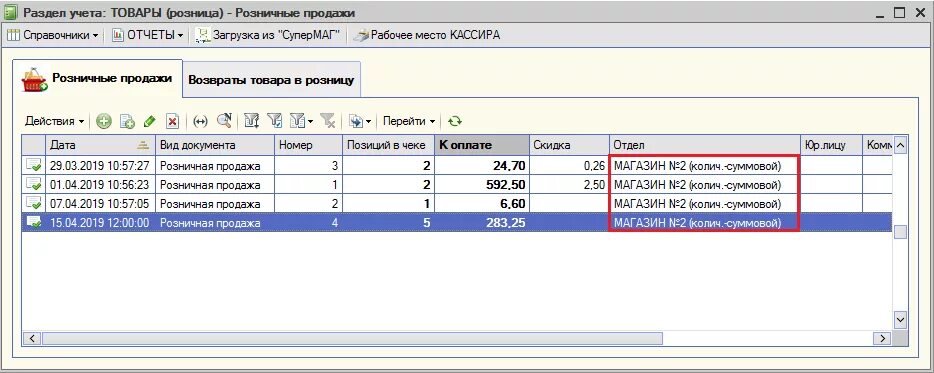The width and height of the screenshot is (934, 373).
Task: Open the ОТЧЕТЫ dropdown menu
Action: click(x=148, y=35)
